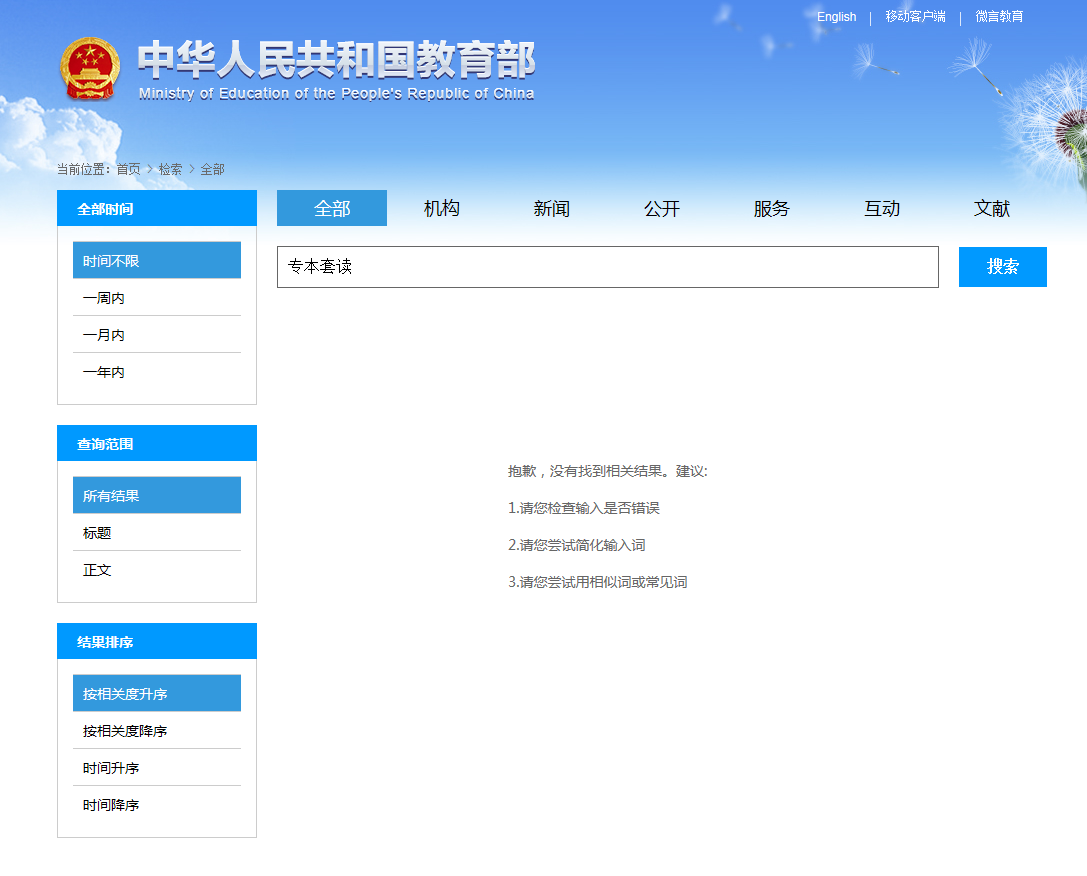Click suggestion 3.请您尝试用相似词或常见词
The height and width of the screenshot is (876, 1087).
598,582
